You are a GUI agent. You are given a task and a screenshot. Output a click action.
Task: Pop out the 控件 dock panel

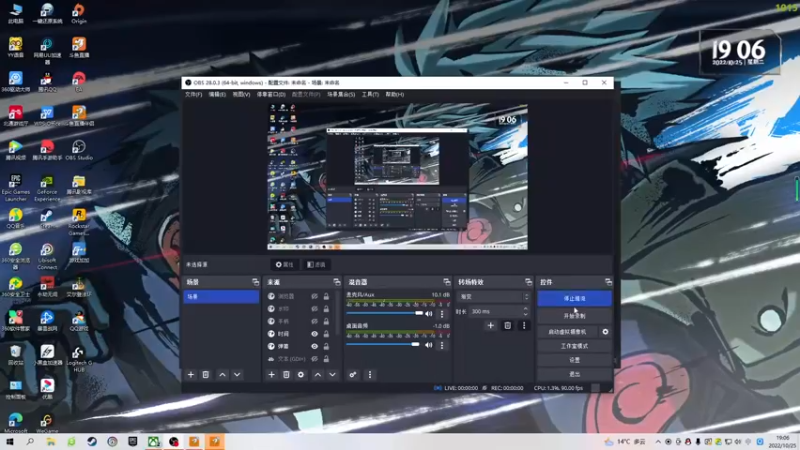(608, 282)
